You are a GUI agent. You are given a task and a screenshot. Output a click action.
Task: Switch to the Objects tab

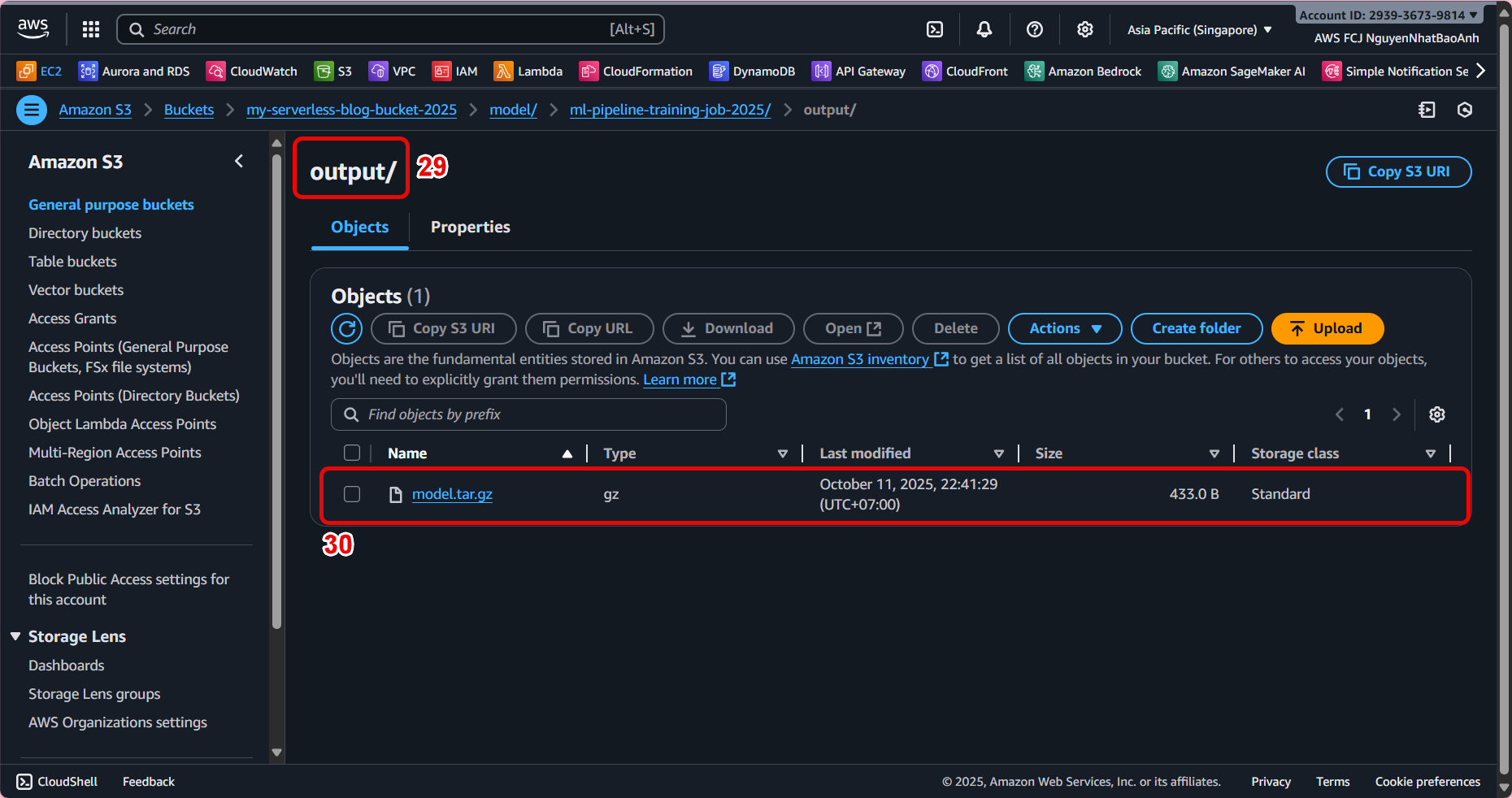click(360, 227)
